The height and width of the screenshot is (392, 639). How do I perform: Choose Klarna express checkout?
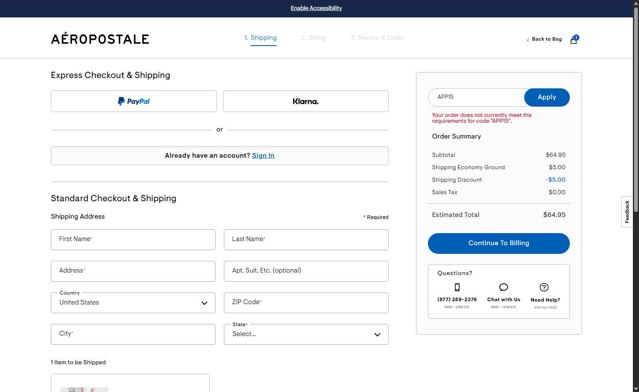[306, 101]
